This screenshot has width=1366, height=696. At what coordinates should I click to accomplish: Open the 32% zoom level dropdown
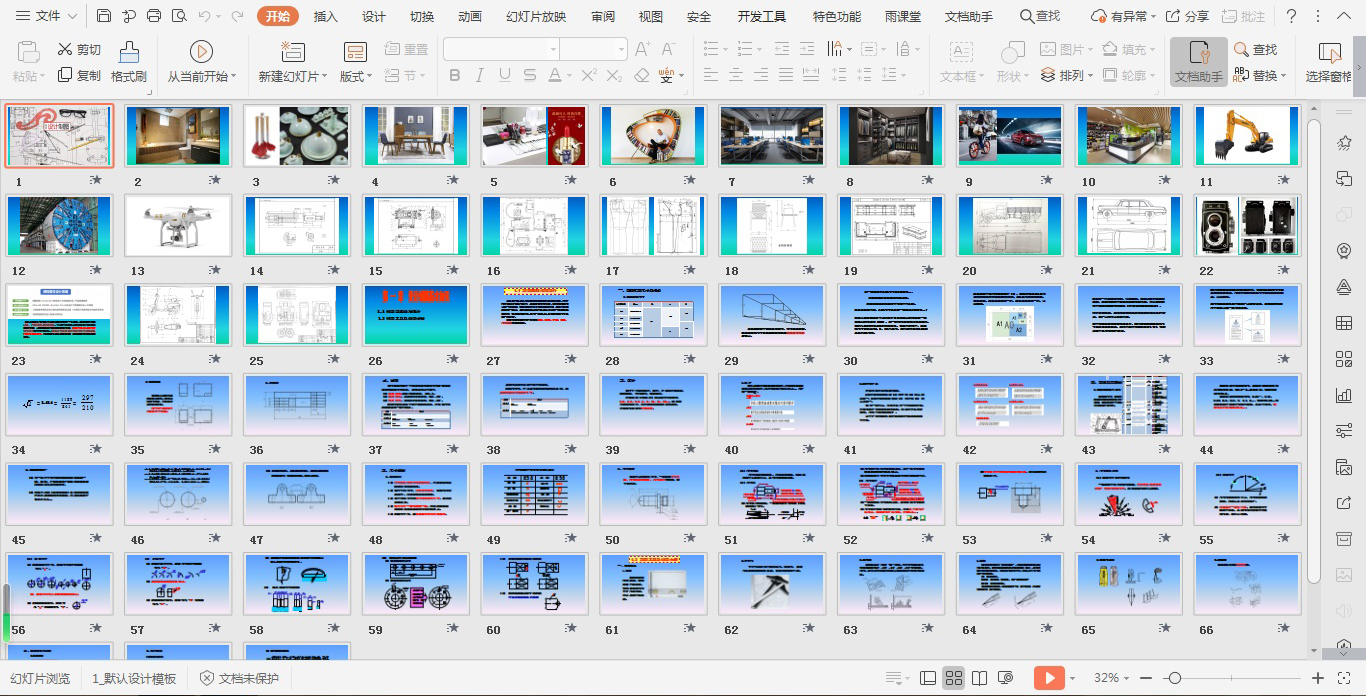1112,678
